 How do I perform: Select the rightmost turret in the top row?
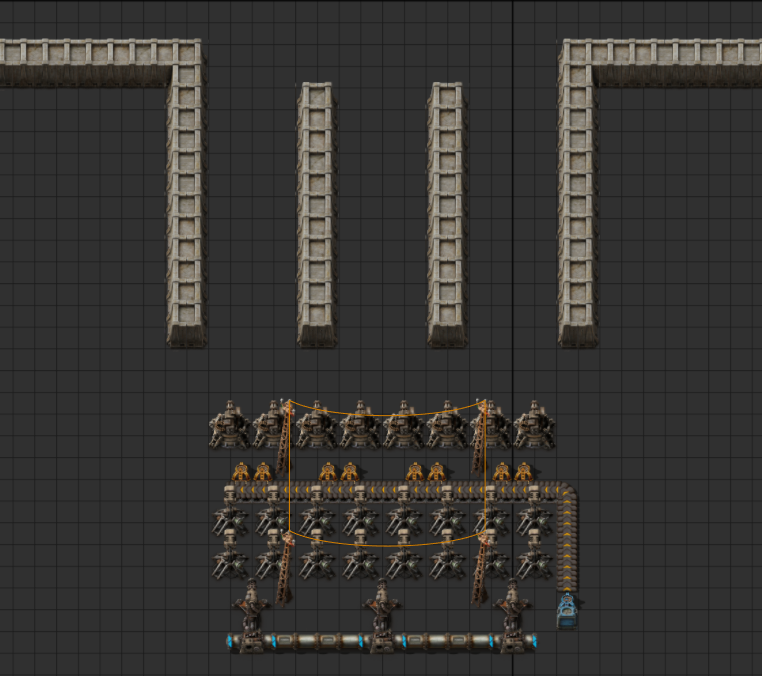pyautogui.click(x=534, y=424)
